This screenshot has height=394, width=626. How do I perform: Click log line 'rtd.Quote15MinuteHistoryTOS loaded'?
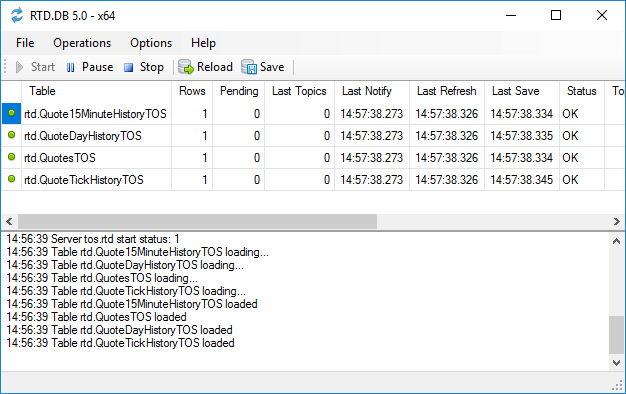(x=132, y=304)
